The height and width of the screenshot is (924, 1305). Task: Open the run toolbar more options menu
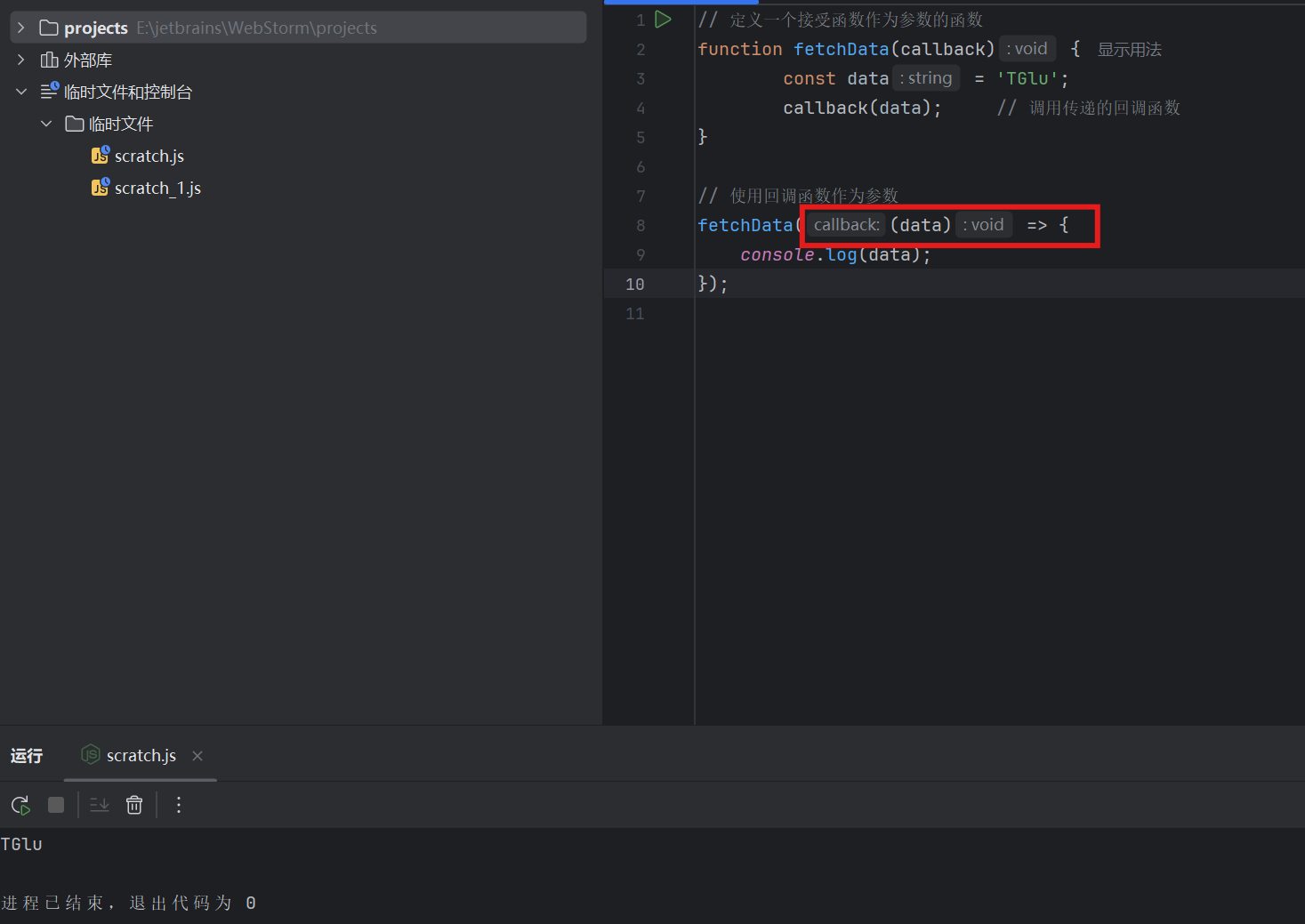pyautogui.click(x=179, y=805)
